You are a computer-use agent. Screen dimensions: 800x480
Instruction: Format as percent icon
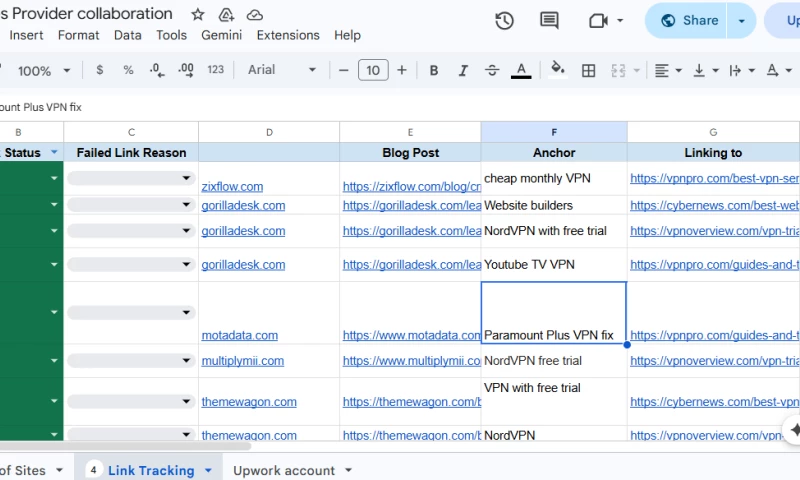pyautogui.click(x=128, y=70)
